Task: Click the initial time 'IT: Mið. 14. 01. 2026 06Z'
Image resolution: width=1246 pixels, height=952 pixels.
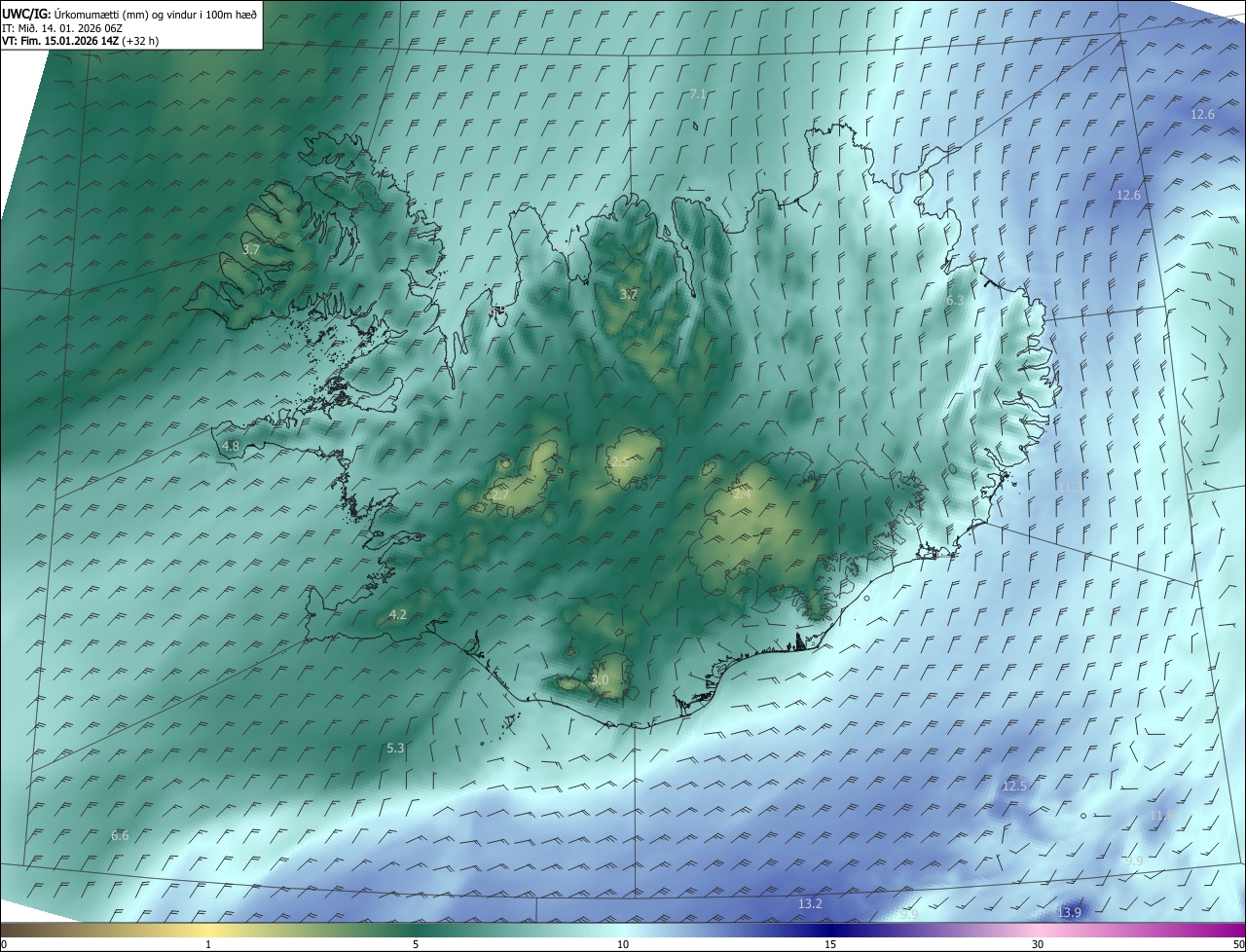Action: coord(62,27)
